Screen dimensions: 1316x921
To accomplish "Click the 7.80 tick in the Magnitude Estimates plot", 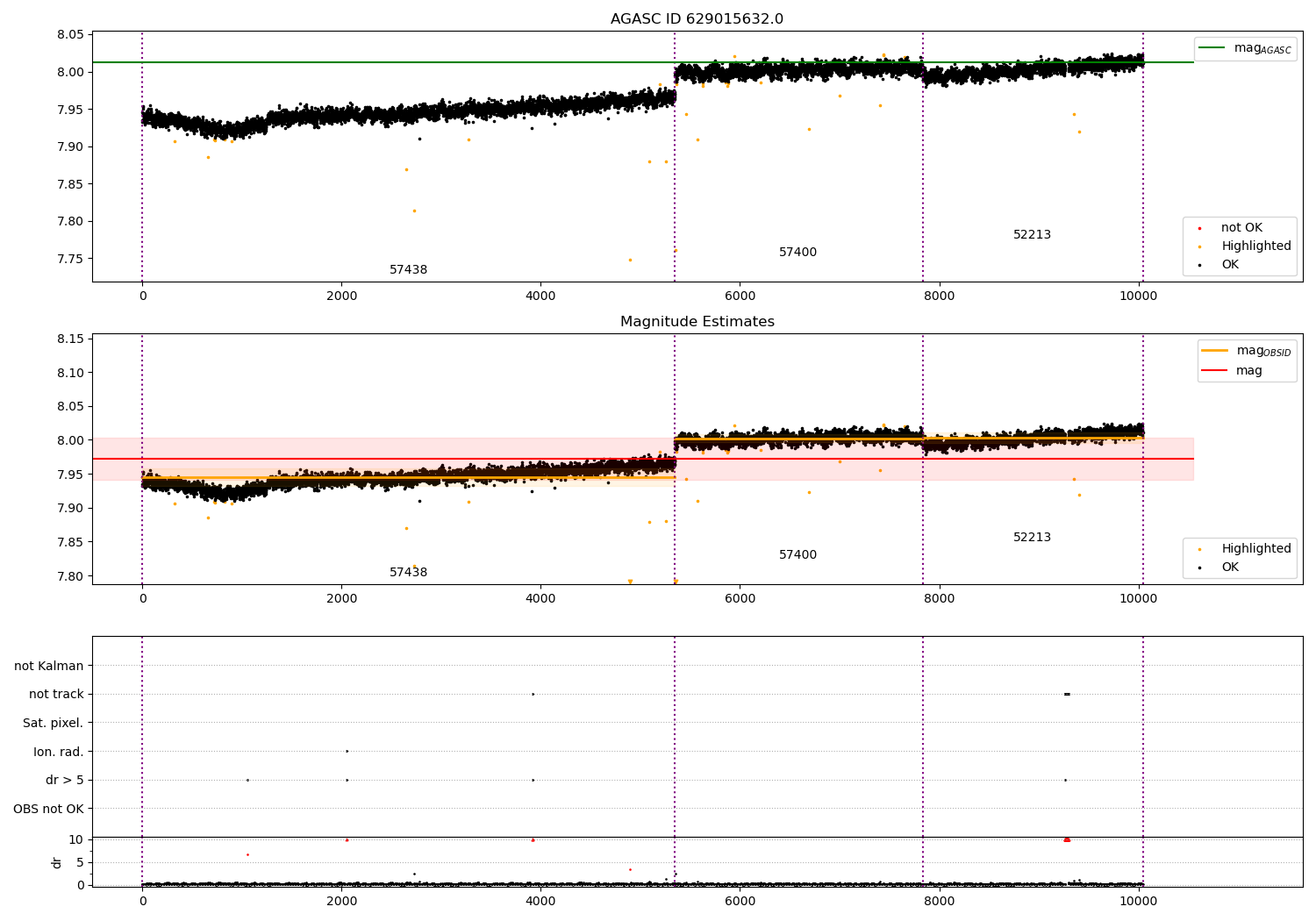I will pyautogui.click(x=70, y=576).
